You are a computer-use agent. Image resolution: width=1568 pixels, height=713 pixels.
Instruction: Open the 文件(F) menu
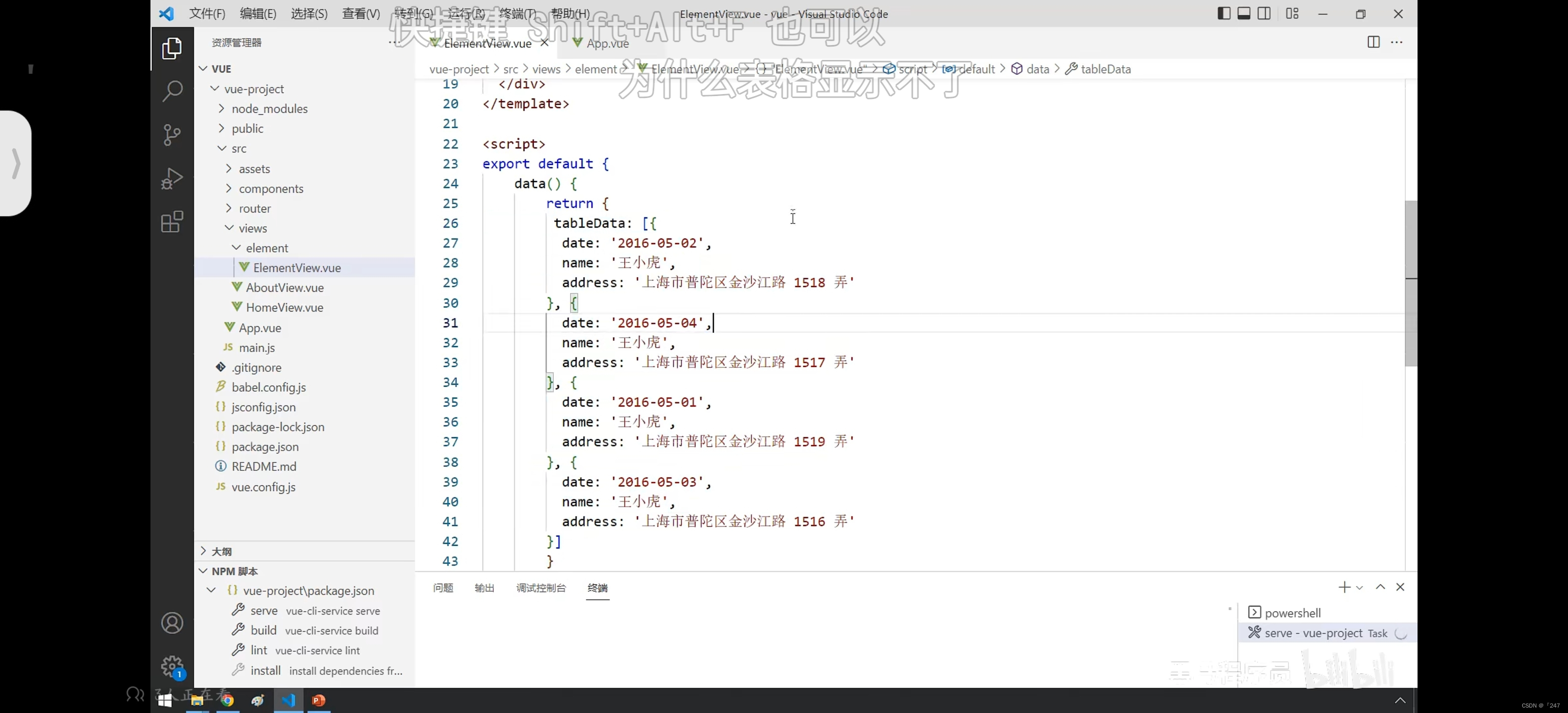(x=207, y=13)
